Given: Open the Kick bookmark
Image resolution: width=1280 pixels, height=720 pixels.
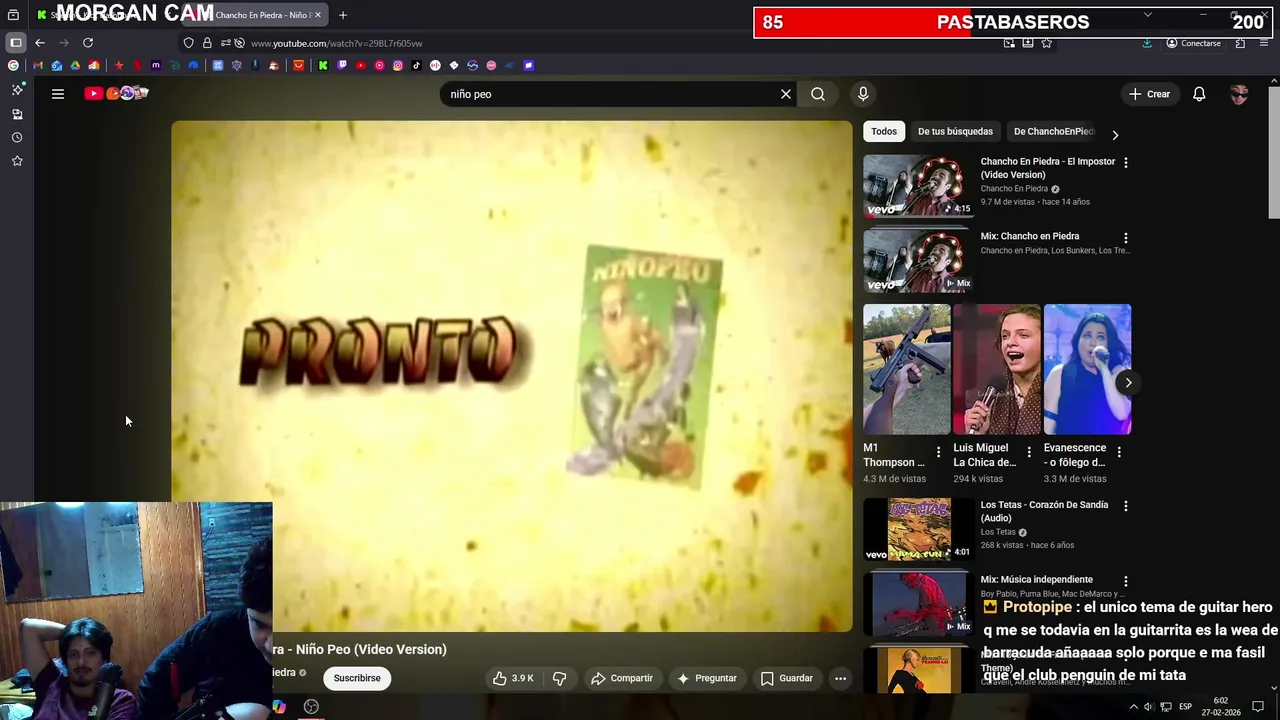Looking at the screenshot, I should 323,65.
